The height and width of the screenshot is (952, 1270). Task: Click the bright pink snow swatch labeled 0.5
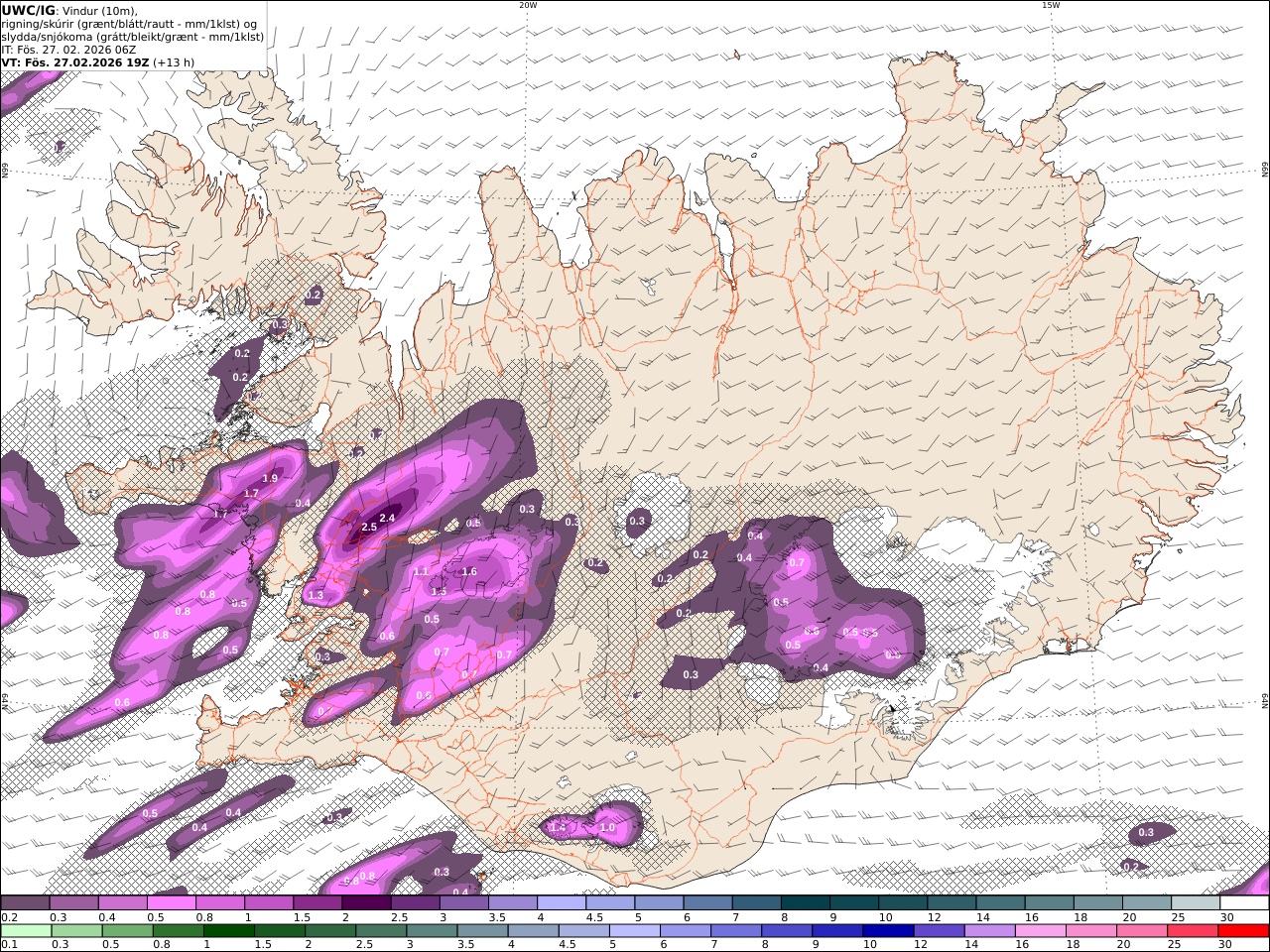pyautogui.click(x=171, y=903)
